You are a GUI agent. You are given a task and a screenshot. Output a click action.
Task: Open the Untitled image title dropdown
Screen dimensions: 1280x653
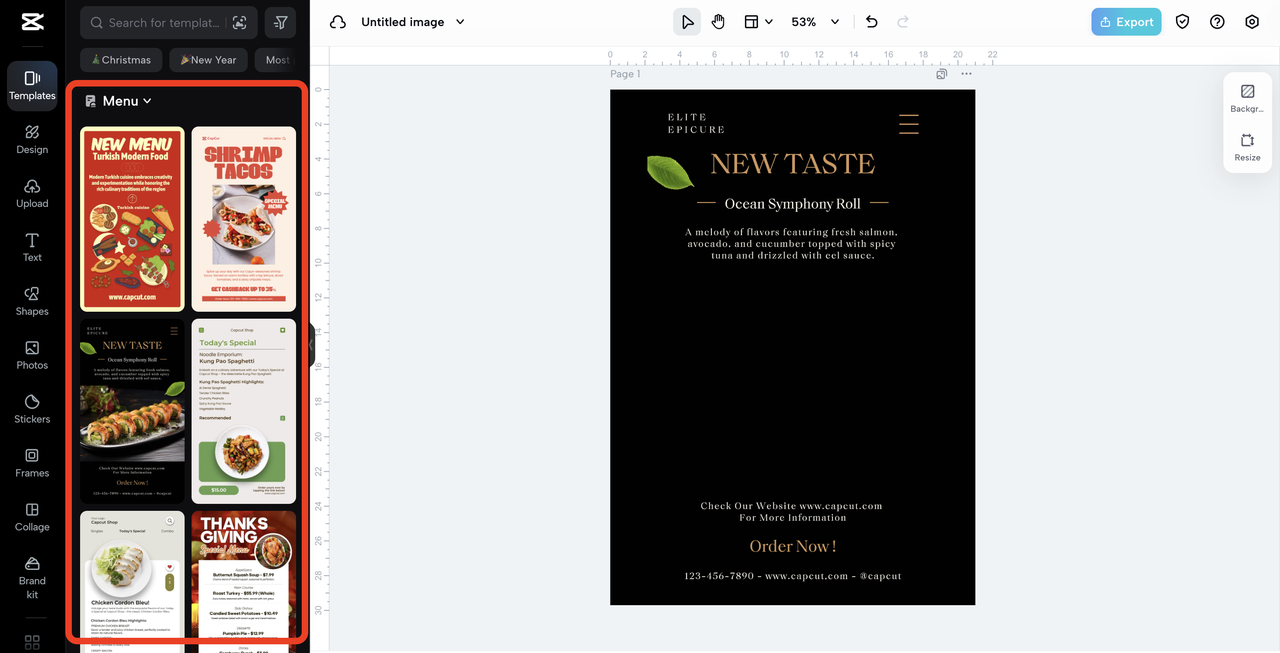(413, 22)
